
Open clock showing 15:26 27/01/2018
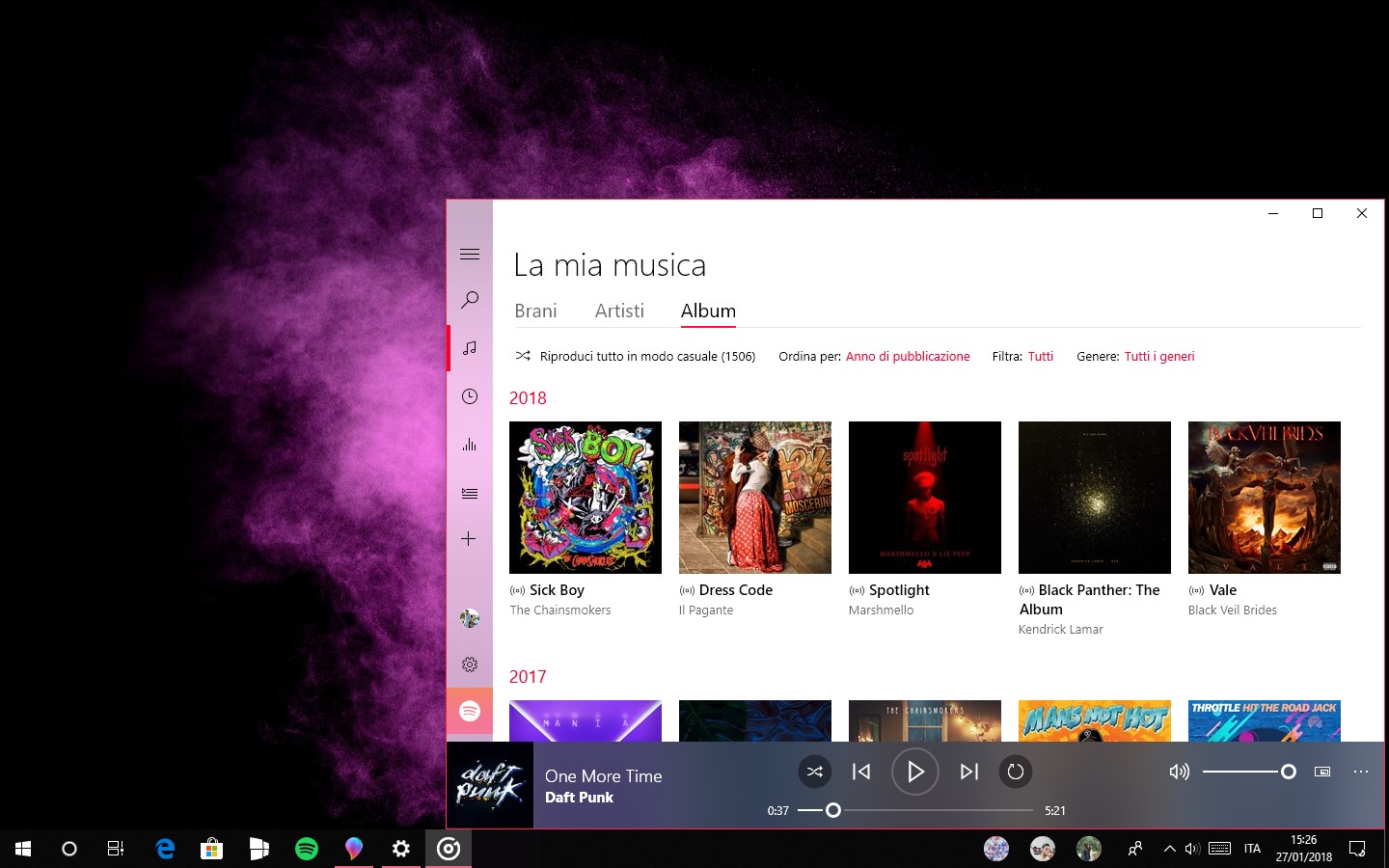pos(1304,849)
